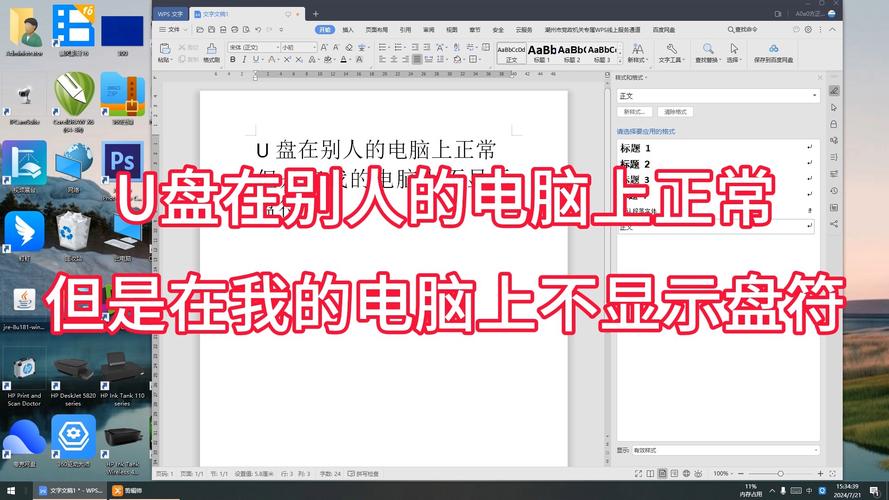Screen dimensions: 889x500
Task: Switch to the 视图 ribbon tab
Action: point(452,29)
